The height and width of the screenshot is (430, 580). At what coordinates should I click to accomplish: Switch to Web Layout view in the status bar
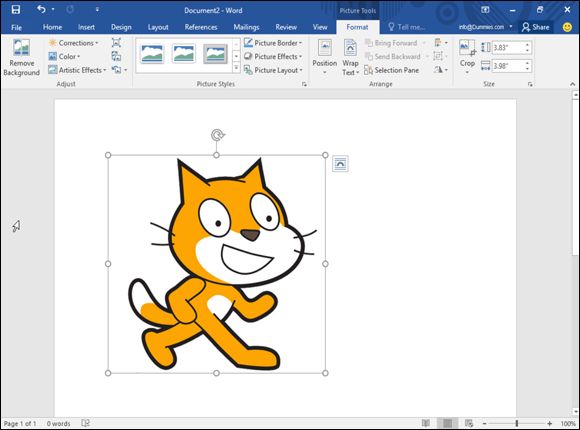(x=469, y=423)
